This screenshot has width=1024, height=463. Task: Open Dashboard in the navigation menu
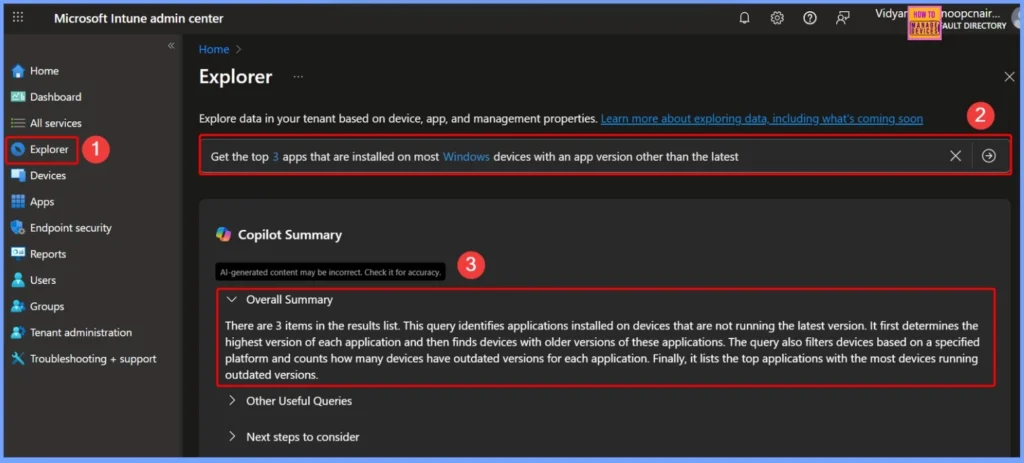point(56,97)
